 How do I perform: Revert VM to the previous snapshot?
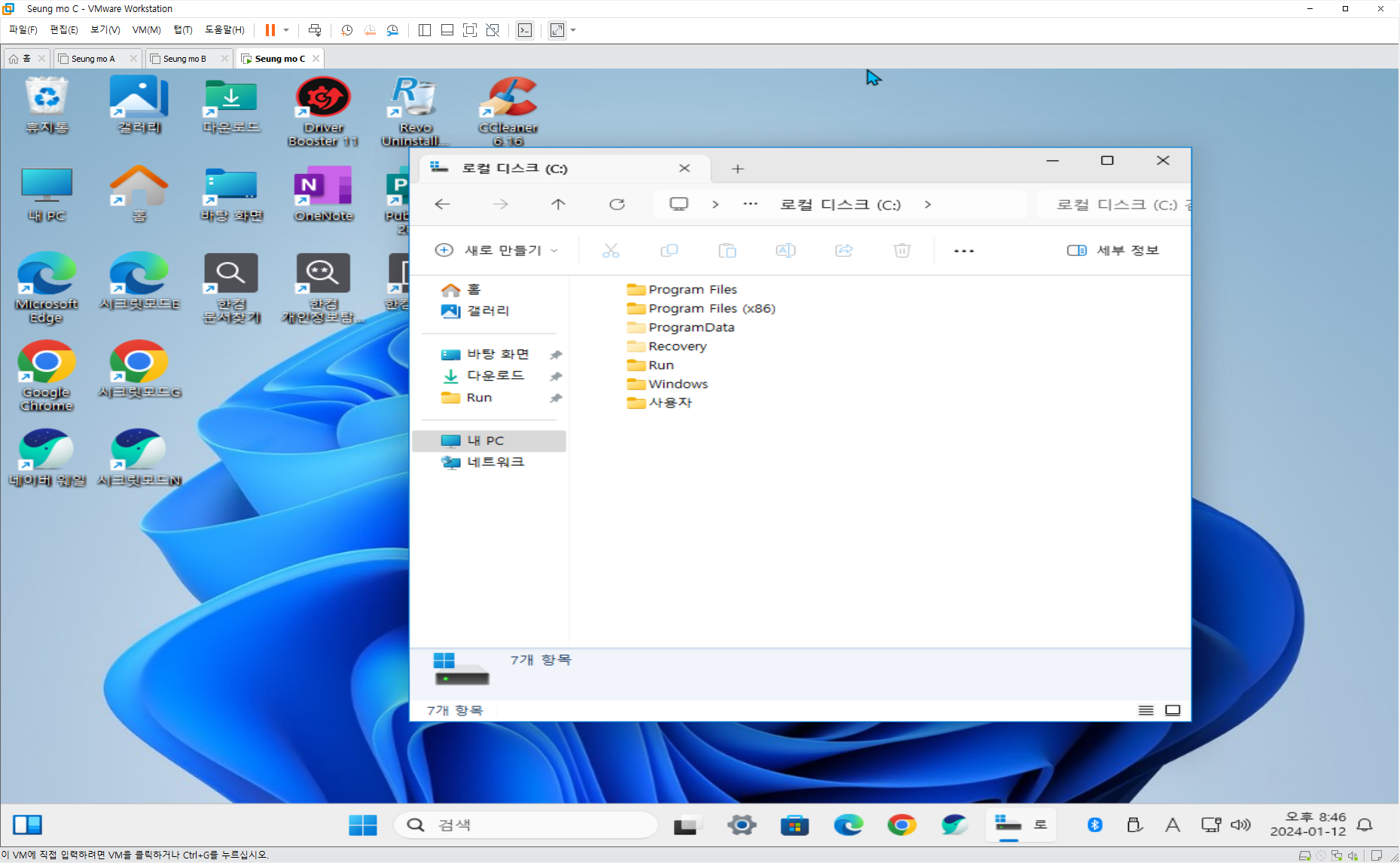(370, 30)
